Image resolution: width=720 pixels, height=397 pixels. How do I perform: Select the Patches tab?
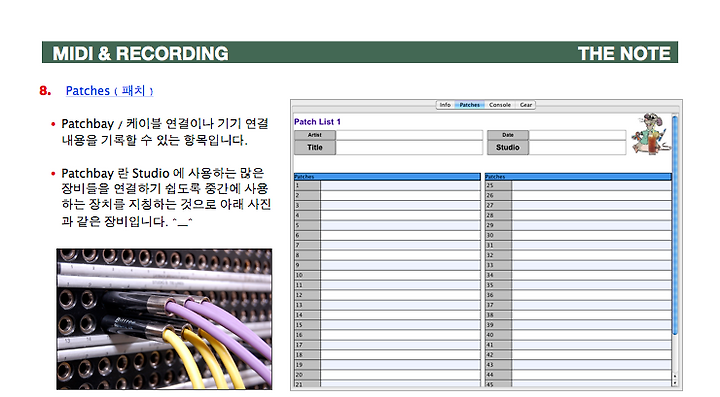click(x=469, y=105)
